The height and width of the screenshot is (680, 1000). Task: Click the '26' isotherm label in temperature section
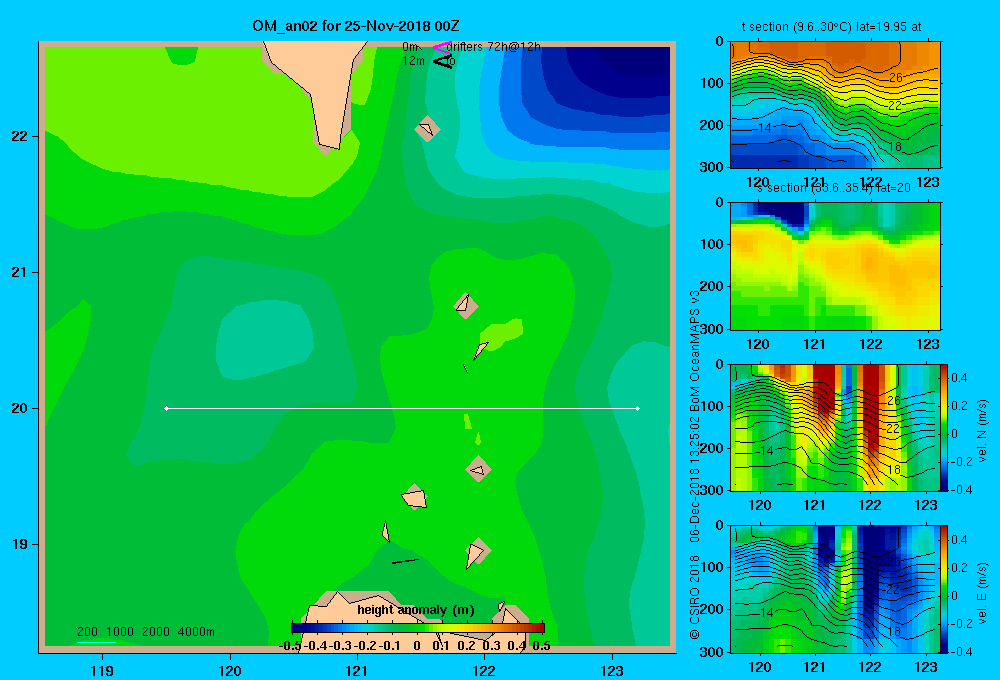tap(895, 77)
